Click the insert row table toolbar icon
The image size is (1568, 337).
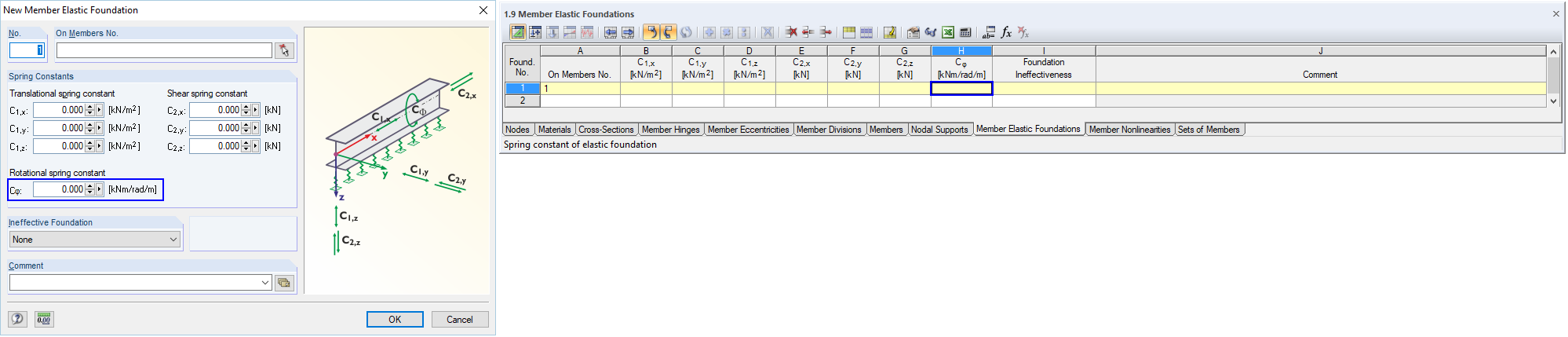point(535,32)
